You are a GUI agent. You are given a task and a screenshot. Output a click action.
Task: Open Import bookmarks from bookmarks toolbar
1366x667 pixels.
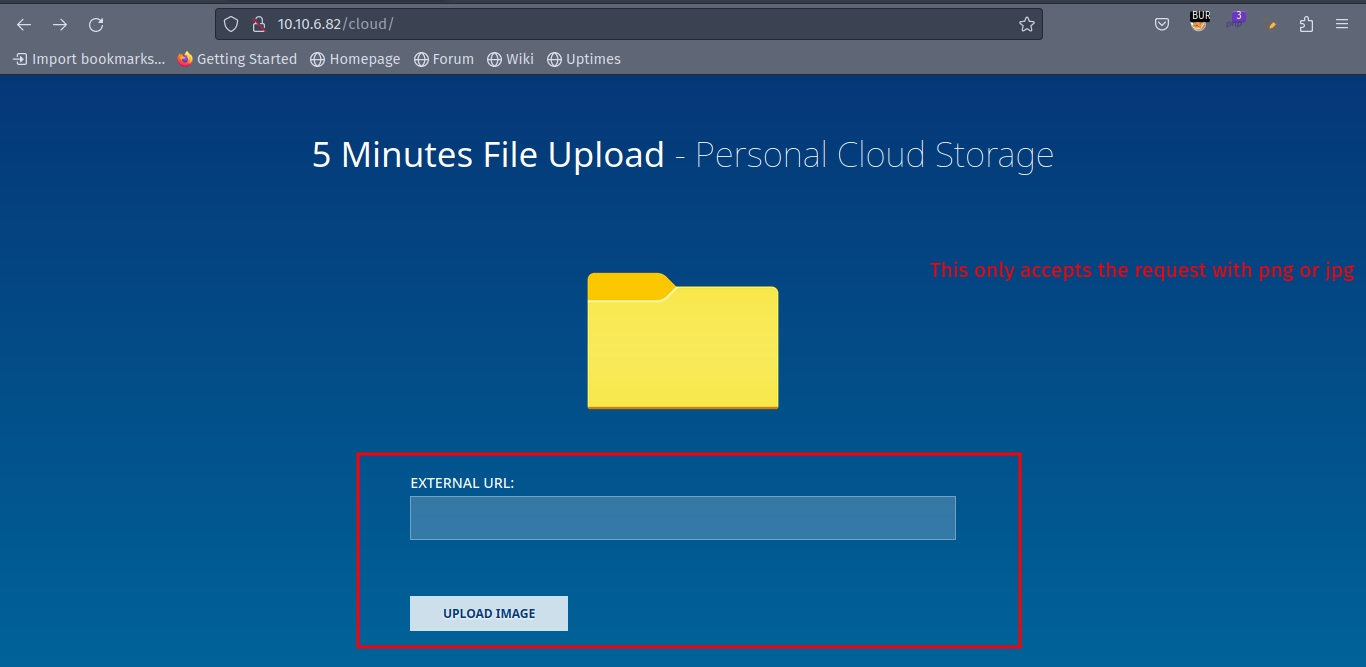[89, 59]
